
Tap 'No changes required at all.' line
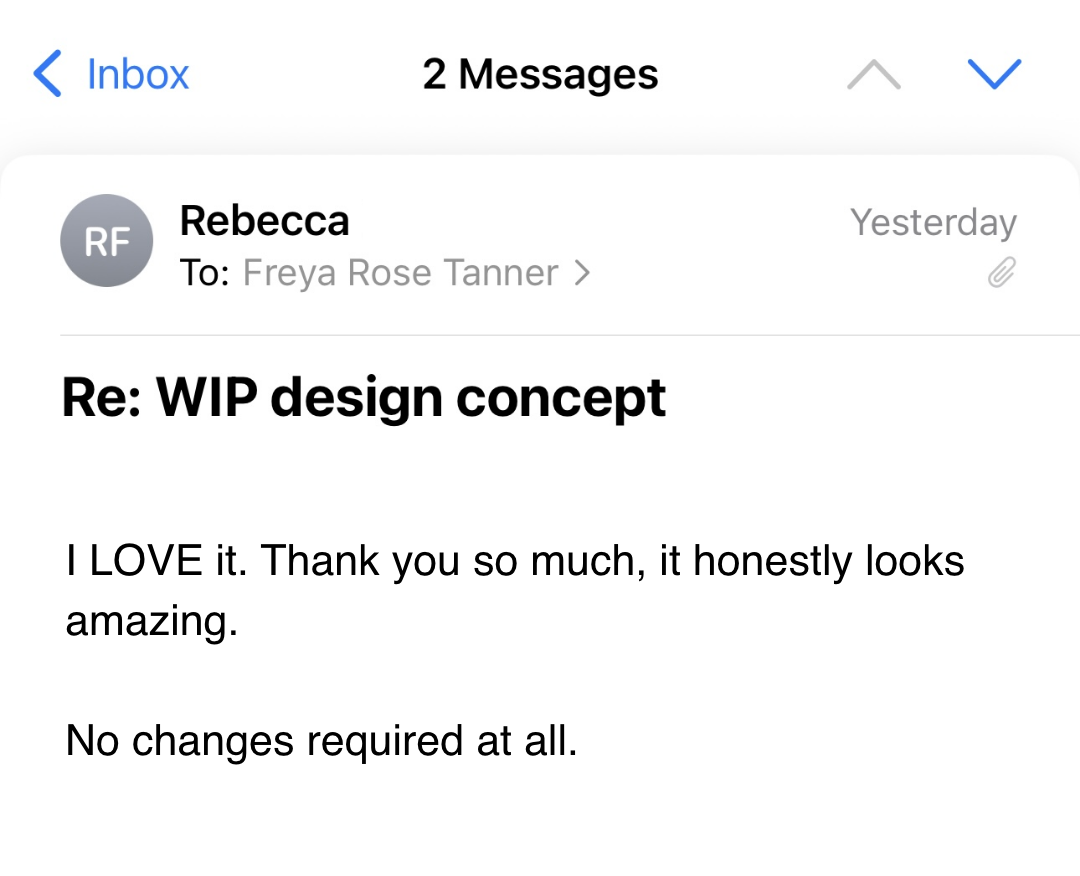[x=321, y=741]
